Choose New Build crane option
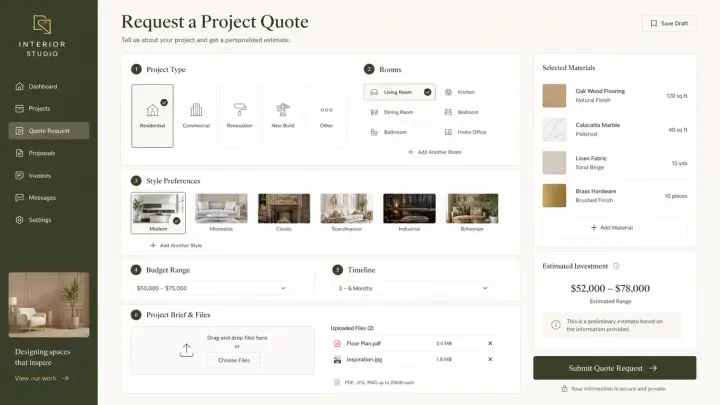Image resolution: width=720 pixels, height=405 pixels. point(283,116)
